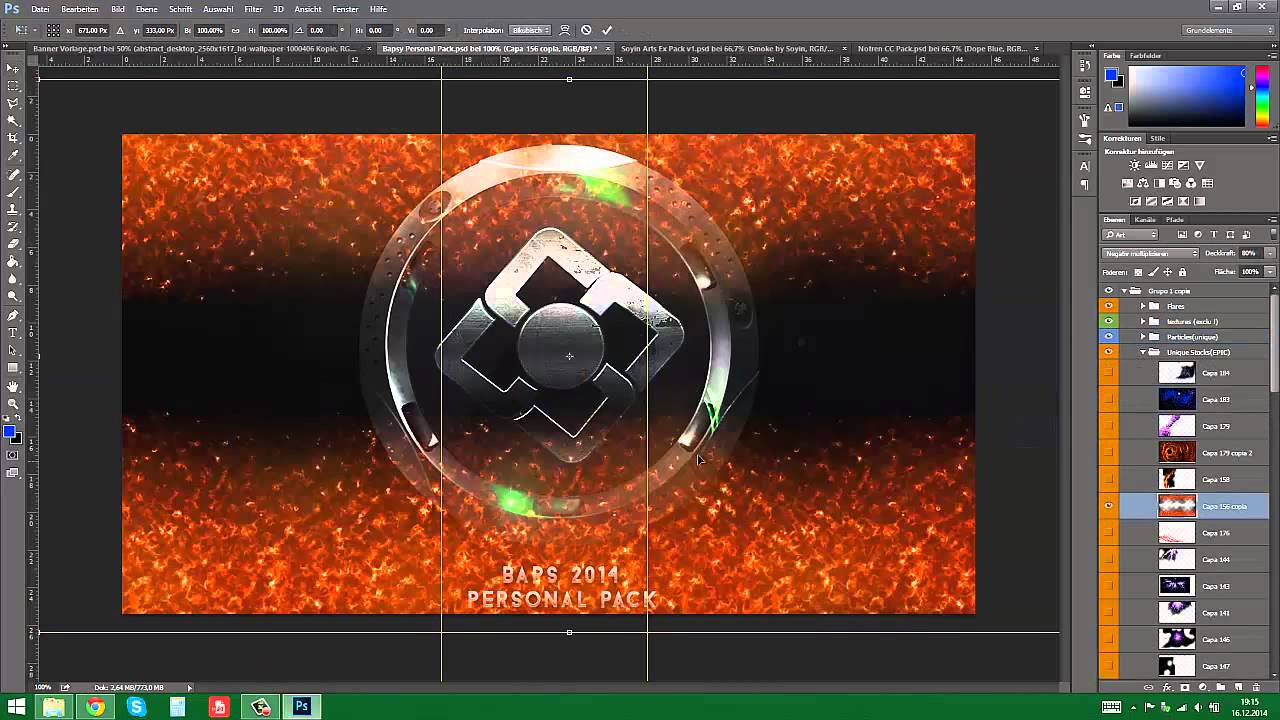Open Grundelemente workspace dropdown
1280x720 pixels.
1228,30
